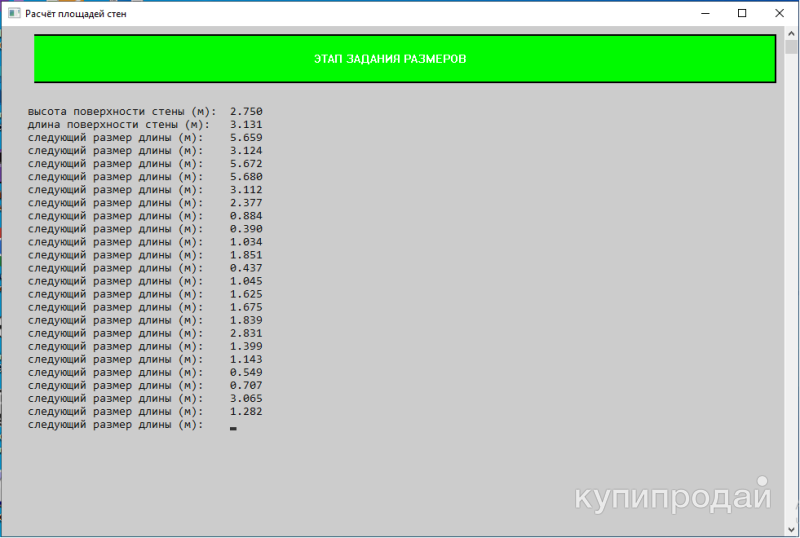The width and height of the screenshot is (800, 538).
Task: Maximize the Расчёт площадей стен window
Action: [x=741, y=14]
